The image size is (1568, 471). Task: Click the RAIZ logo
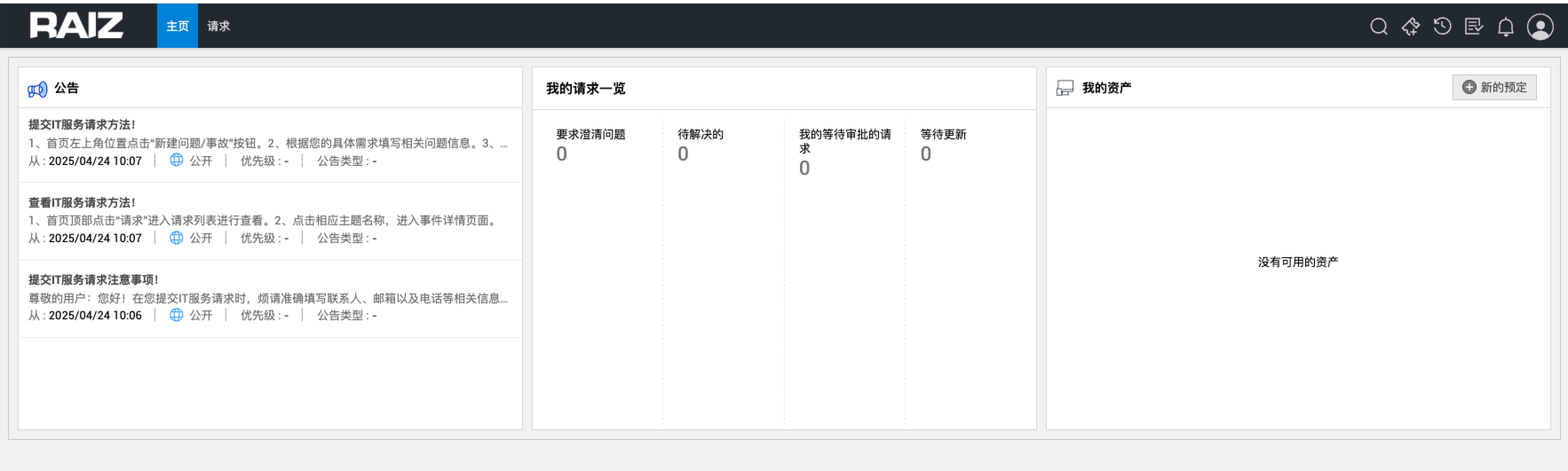[76, 26]
